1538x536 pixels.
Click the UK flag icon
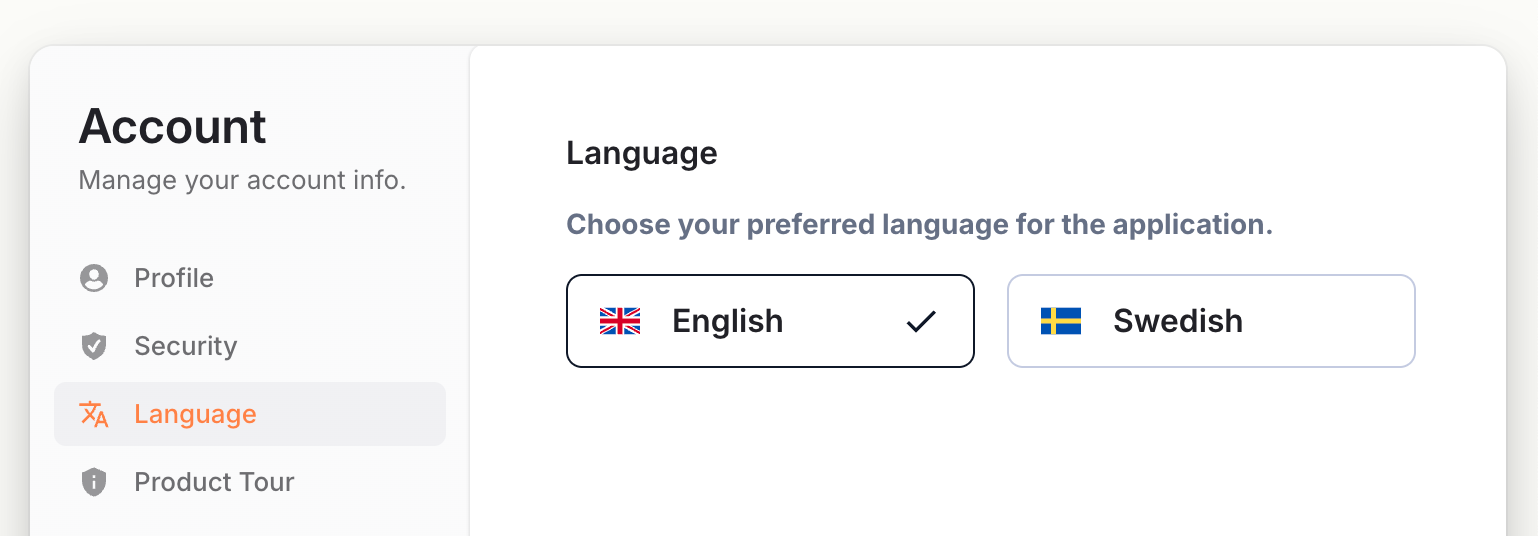click(x=620, y=321)
